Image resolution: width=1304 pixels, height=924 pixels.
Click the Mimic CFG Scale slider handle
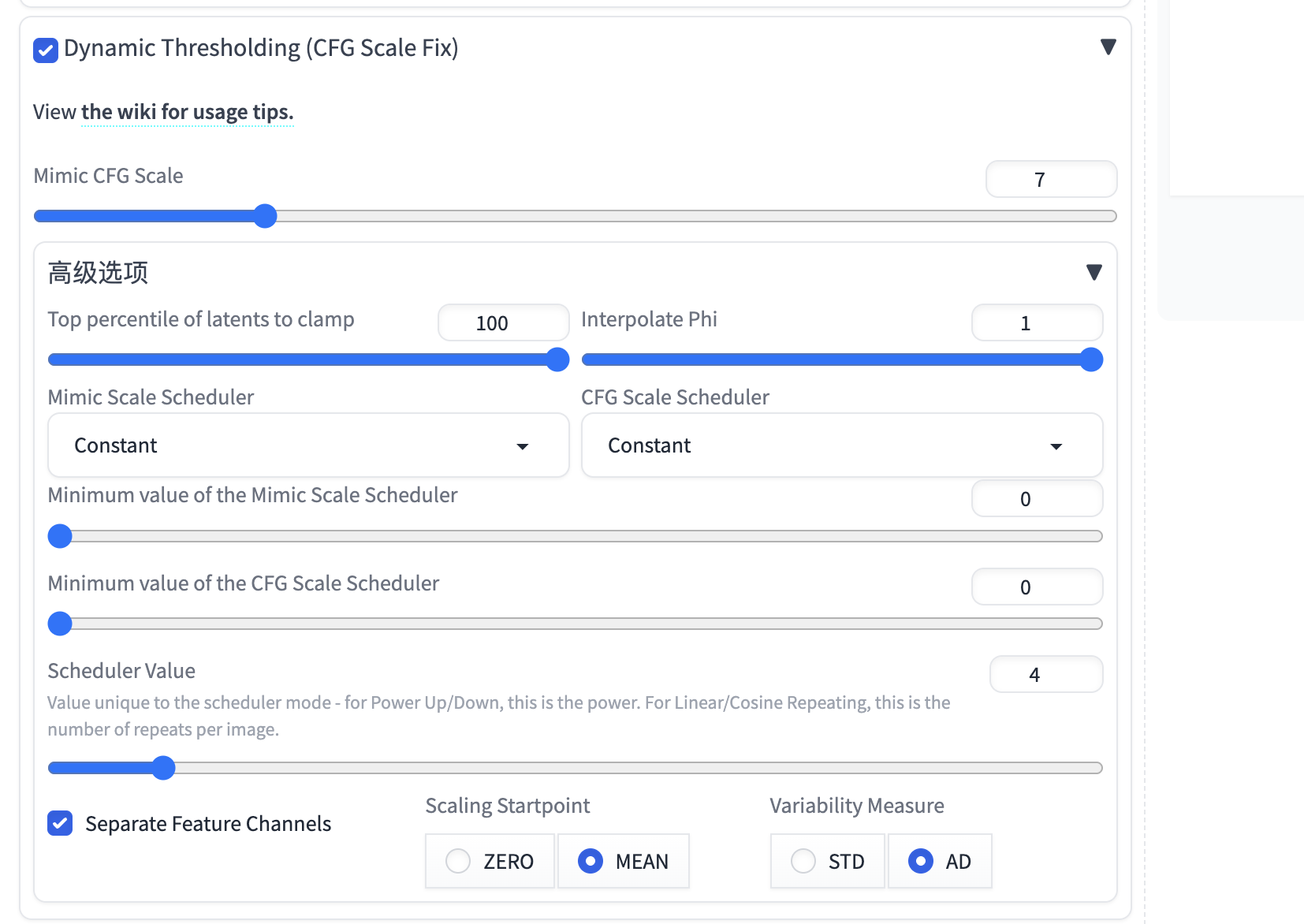(266, 216)
